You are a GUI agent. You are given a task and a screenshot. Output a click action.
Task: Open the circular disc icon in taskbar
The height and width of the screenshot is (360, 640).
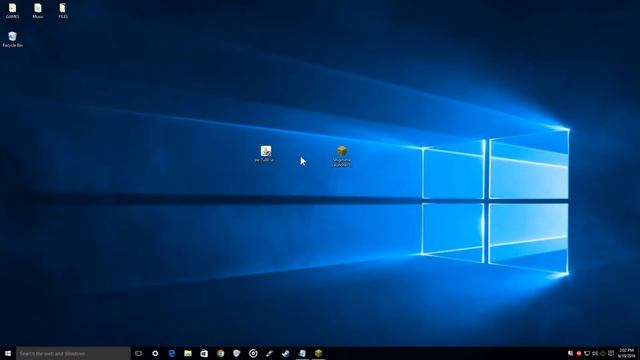pos(253,353)
